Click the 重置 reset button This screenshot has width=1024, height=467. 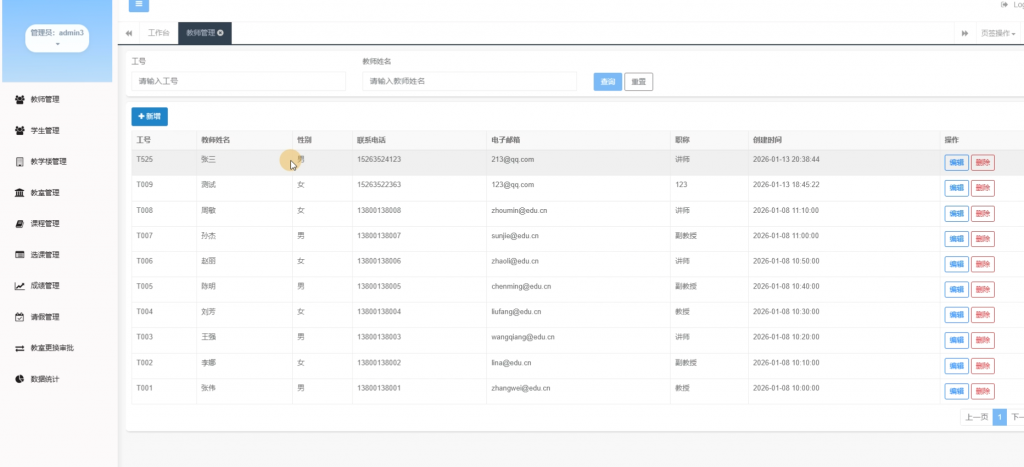pyautogui.click(x=639, y=82)
